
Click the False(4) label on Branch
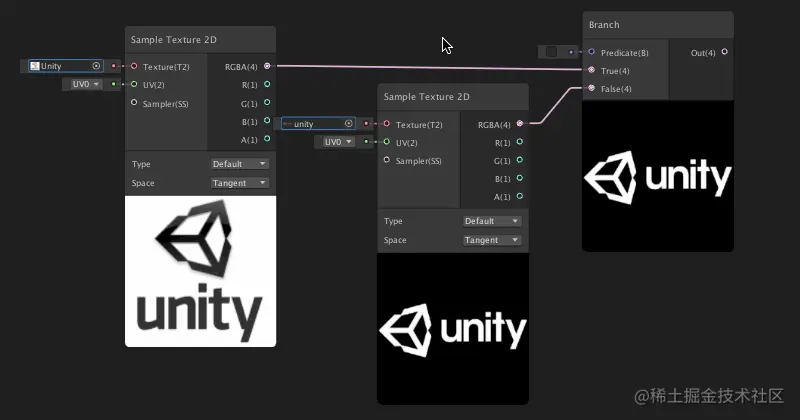(616, 89)
